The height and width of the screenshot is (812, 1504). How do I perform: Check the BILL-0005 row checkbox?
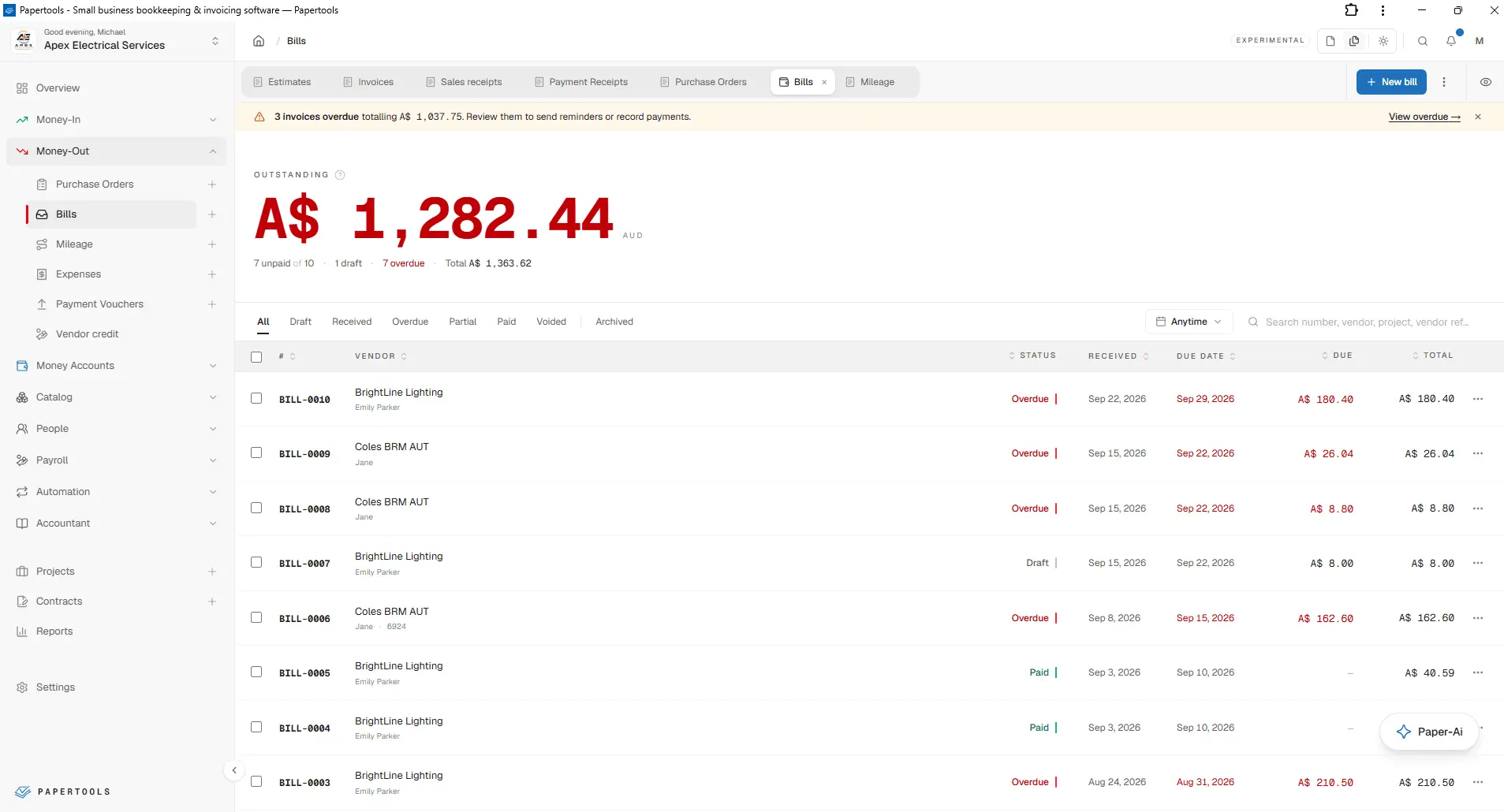click(256, 672)
